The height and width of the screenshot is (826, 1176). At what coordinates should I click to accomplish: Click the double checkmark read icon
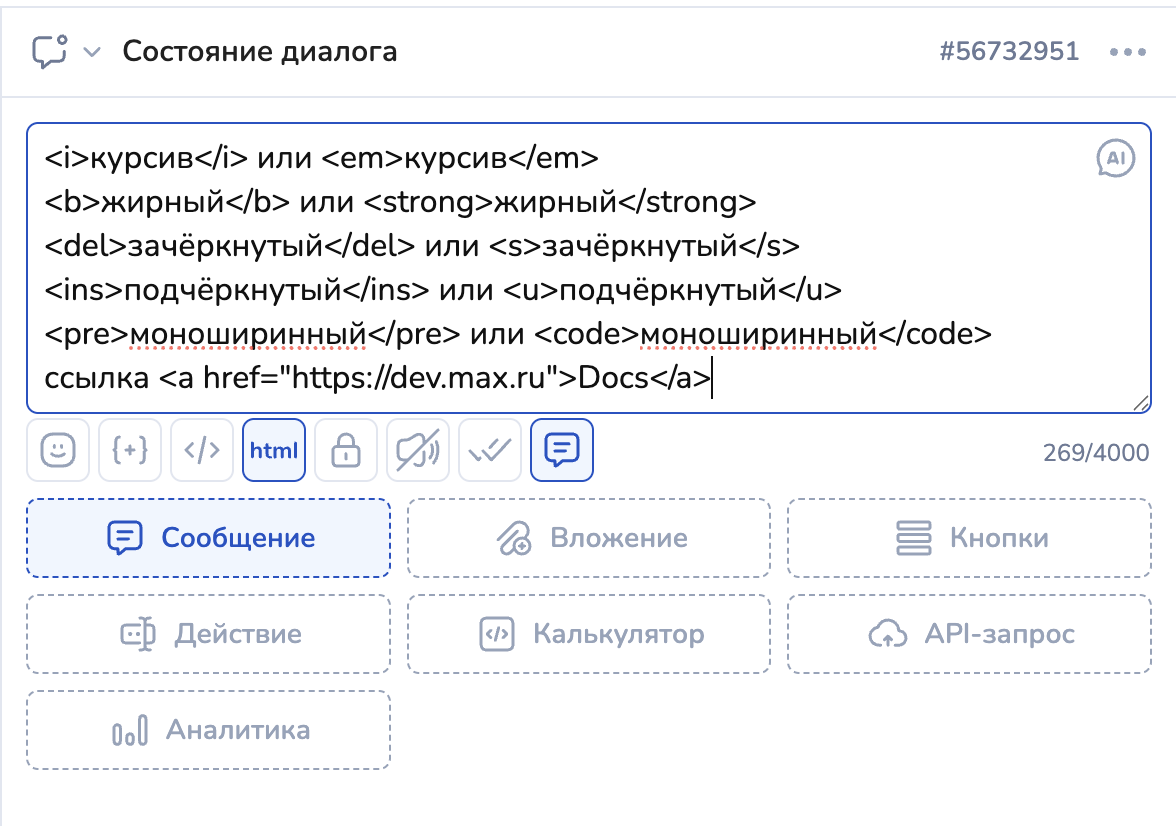[490, 451]
